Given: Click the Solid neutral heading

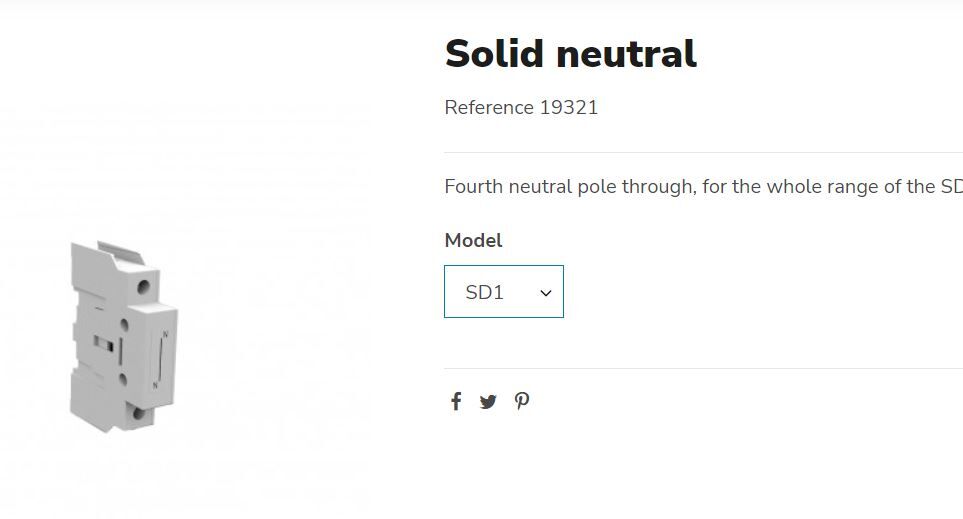Looking at the screenshot, I should click(571, 53).
